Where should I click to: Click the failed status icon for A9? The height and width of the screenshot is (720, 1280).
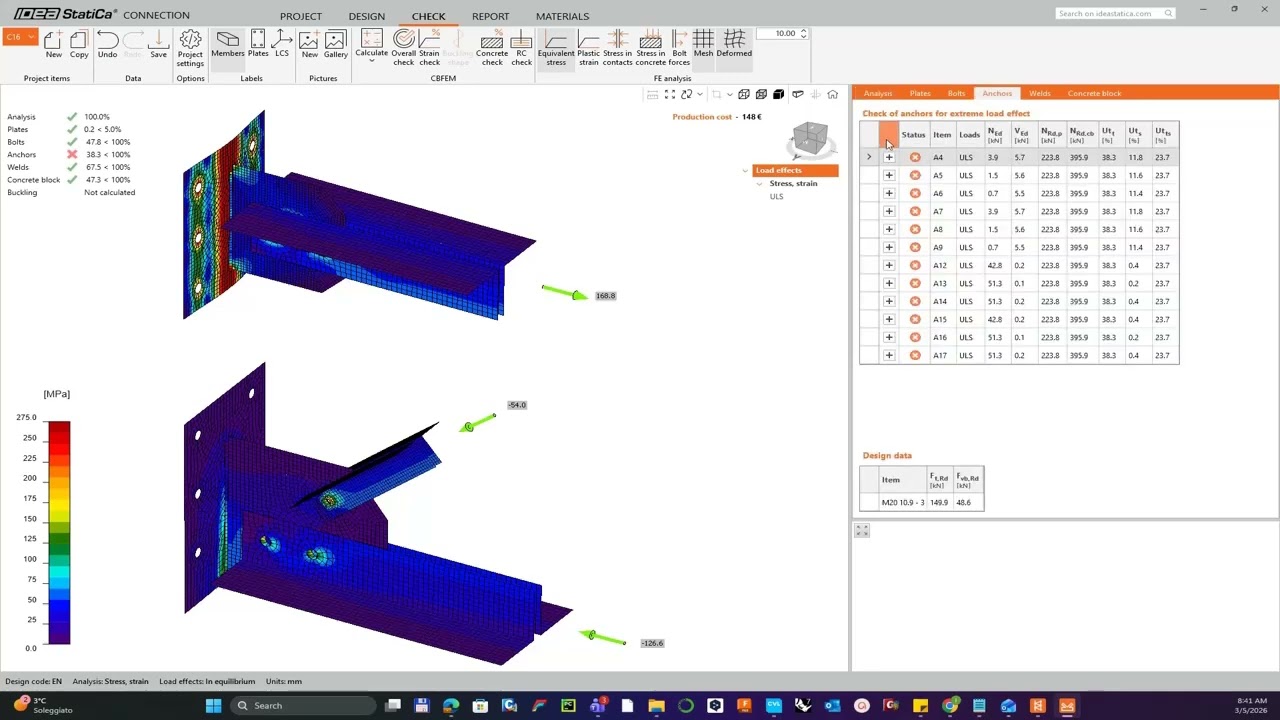[x=915, y=247]
